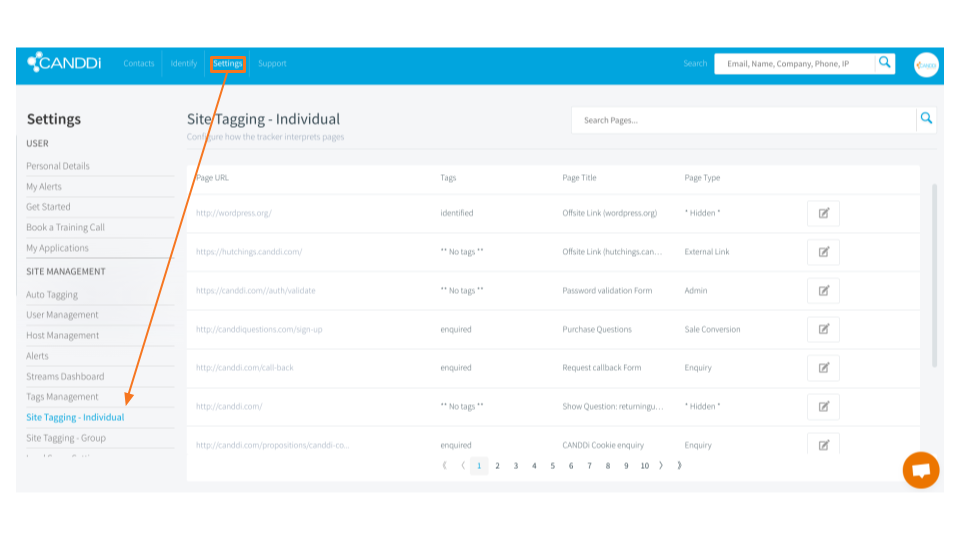This screenshot has width=960, height=540.
Task: Edit the CANDDi Cookie enquiry row
Action: [x=823, y=444]
